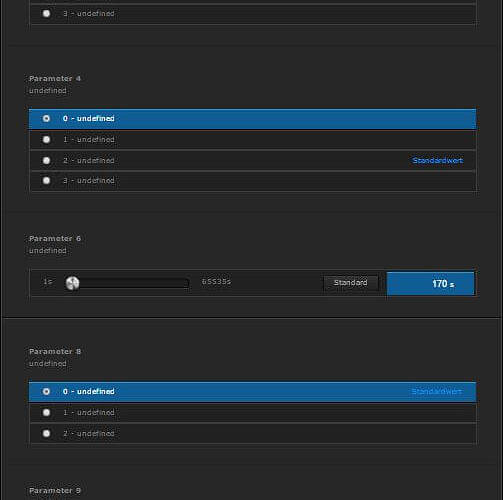The image size is (503, 500).
Task: Select option 0 under Parameter 8
Action: (46, 391)
